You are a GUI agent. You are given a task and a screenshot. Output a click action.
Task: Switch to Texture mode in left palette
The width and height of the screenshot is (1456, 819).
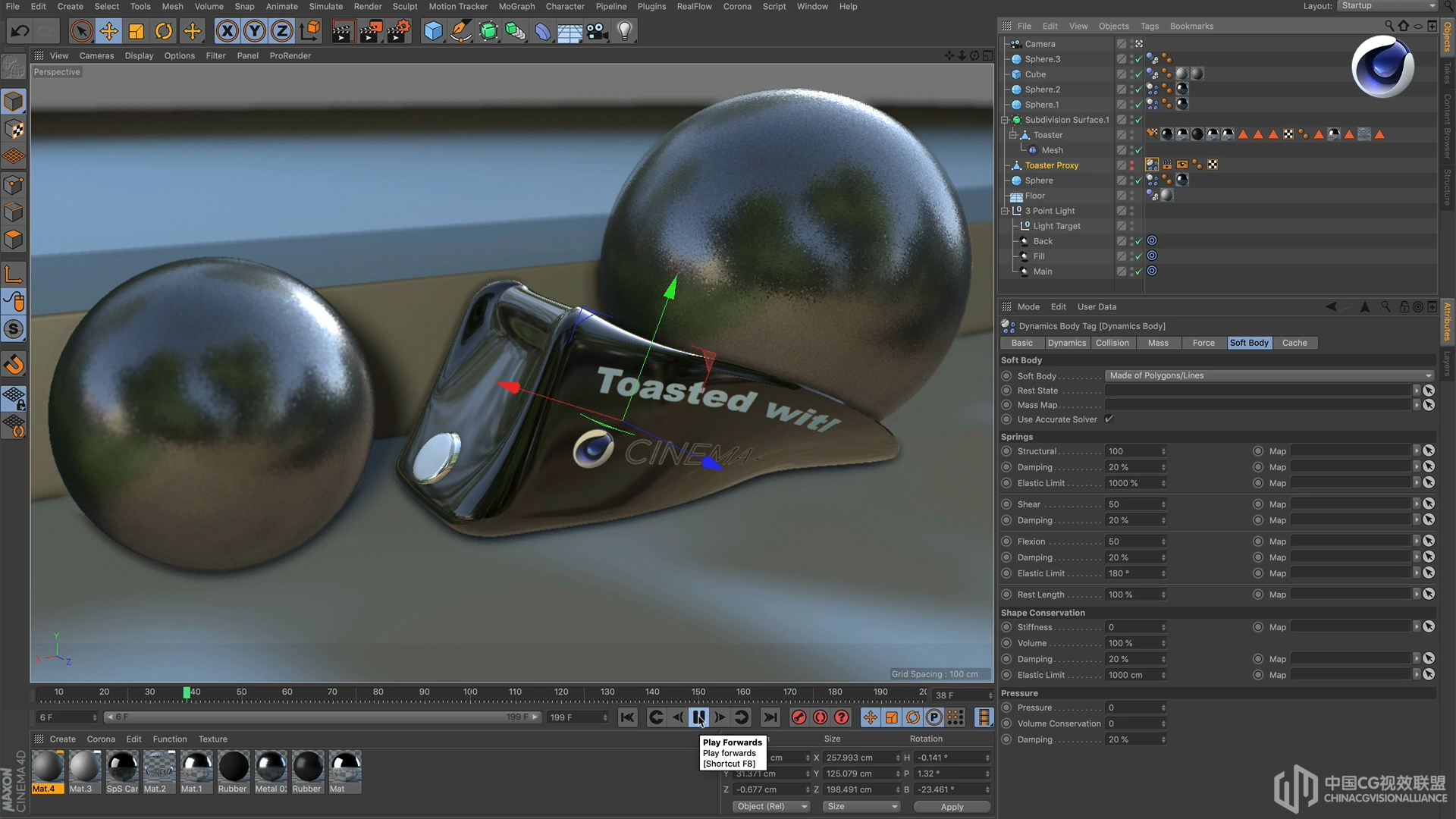(x=14, y=129)
